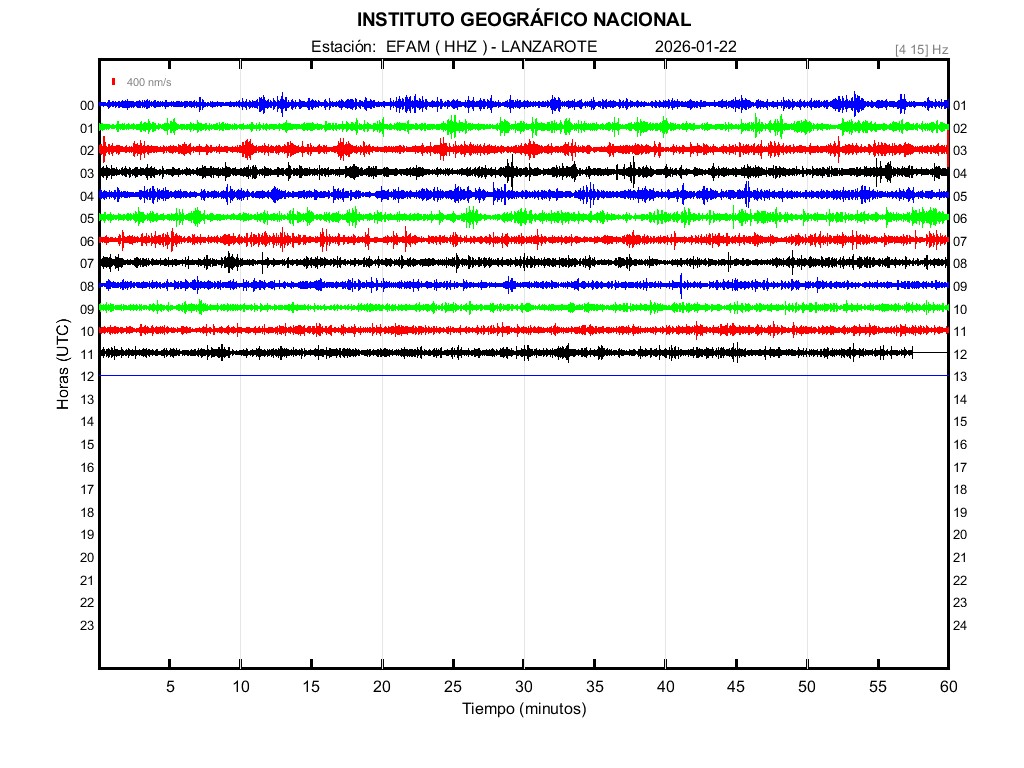Click the 60 minute tick label
This screenshot has width=1024, height=768.
click(x=948, y=686)
